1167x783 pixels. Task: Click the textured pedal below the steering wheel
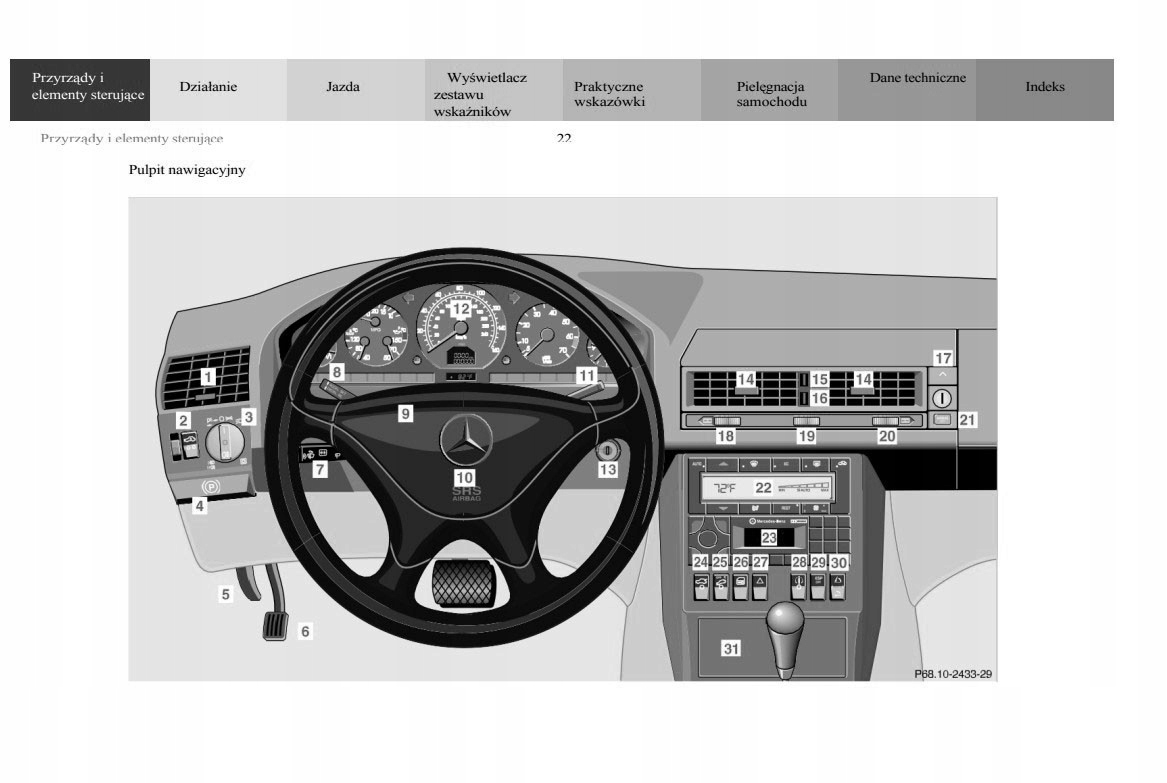point(462,583)
